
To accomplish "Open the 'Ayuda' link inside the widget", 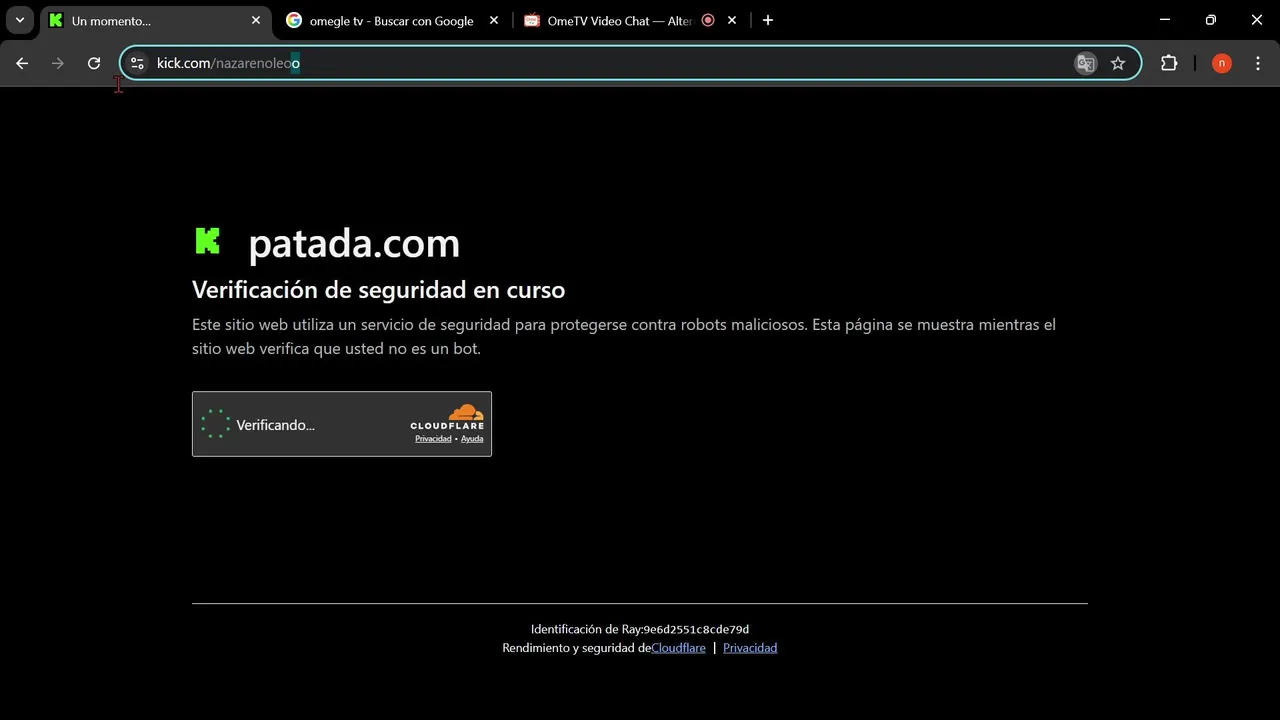I will click(x=472, y=439).
